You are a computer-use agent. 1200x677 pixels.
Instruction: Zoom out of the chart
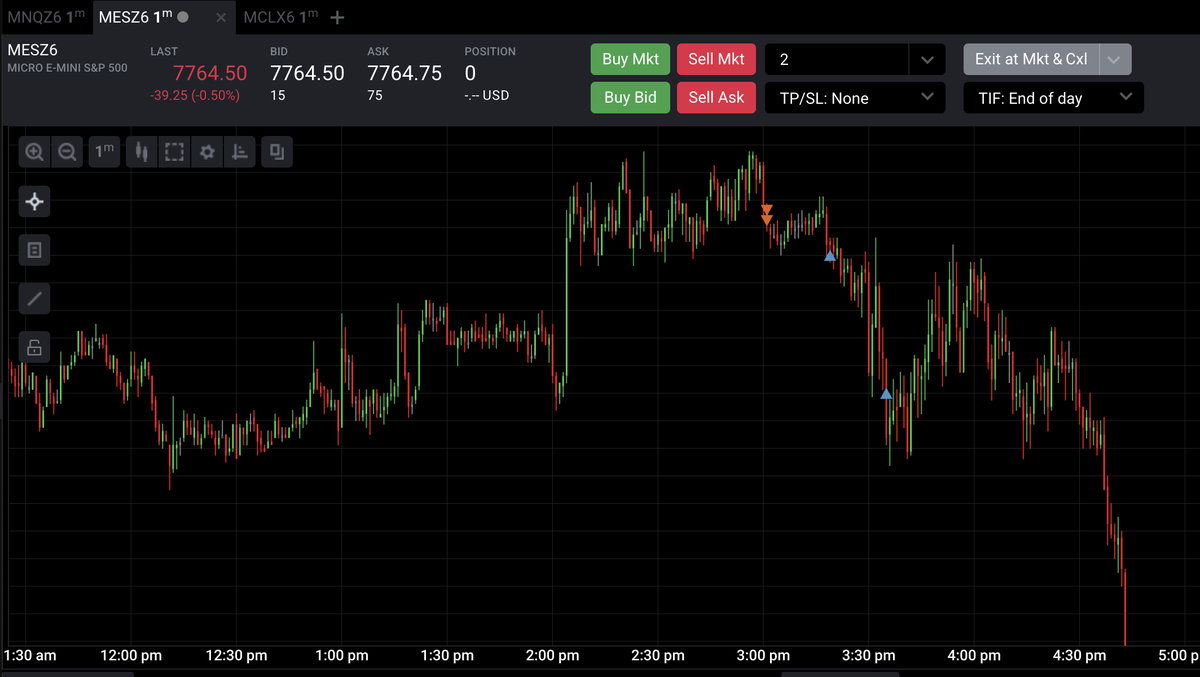[x=67, y=152]
